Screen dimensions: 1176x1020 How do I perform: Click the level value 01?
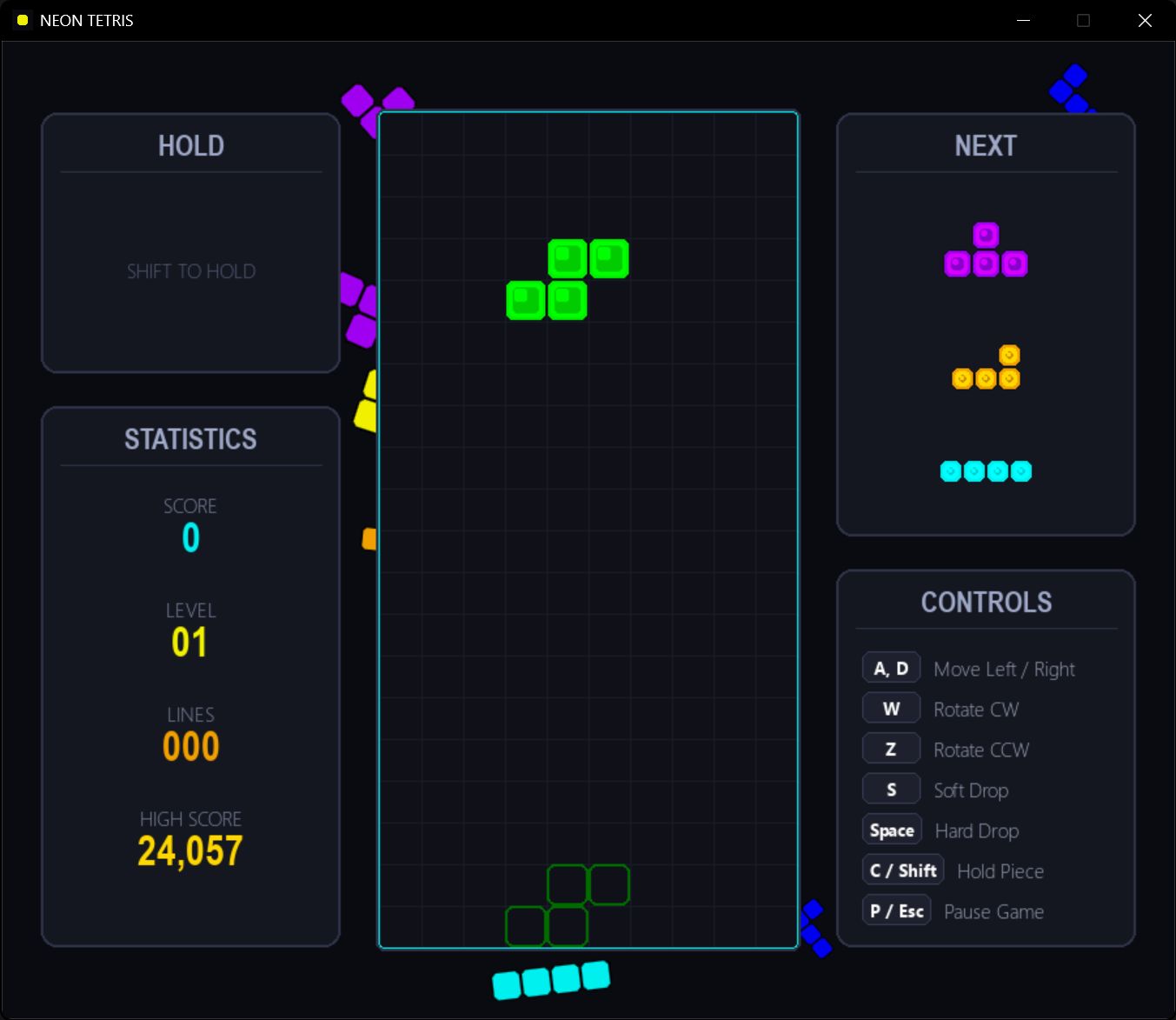point(189,643)
